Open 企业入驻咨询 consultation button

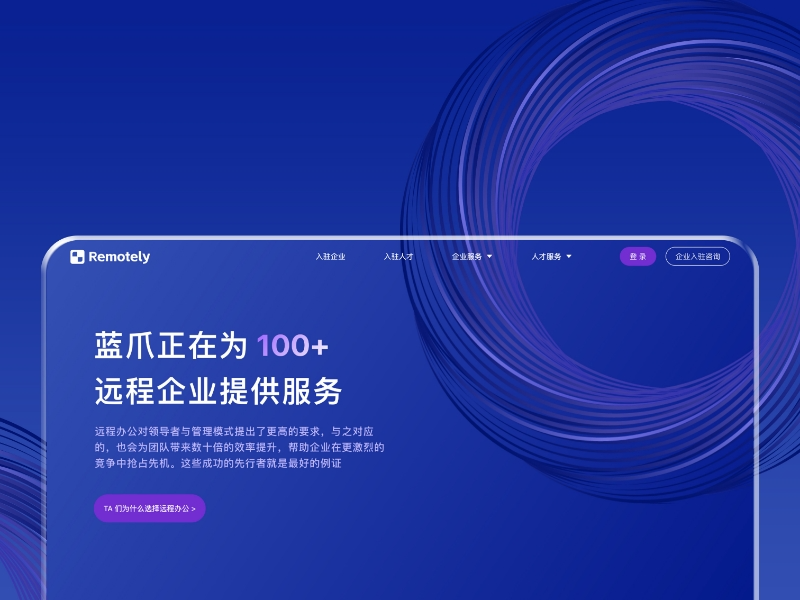tap(699, 256)
